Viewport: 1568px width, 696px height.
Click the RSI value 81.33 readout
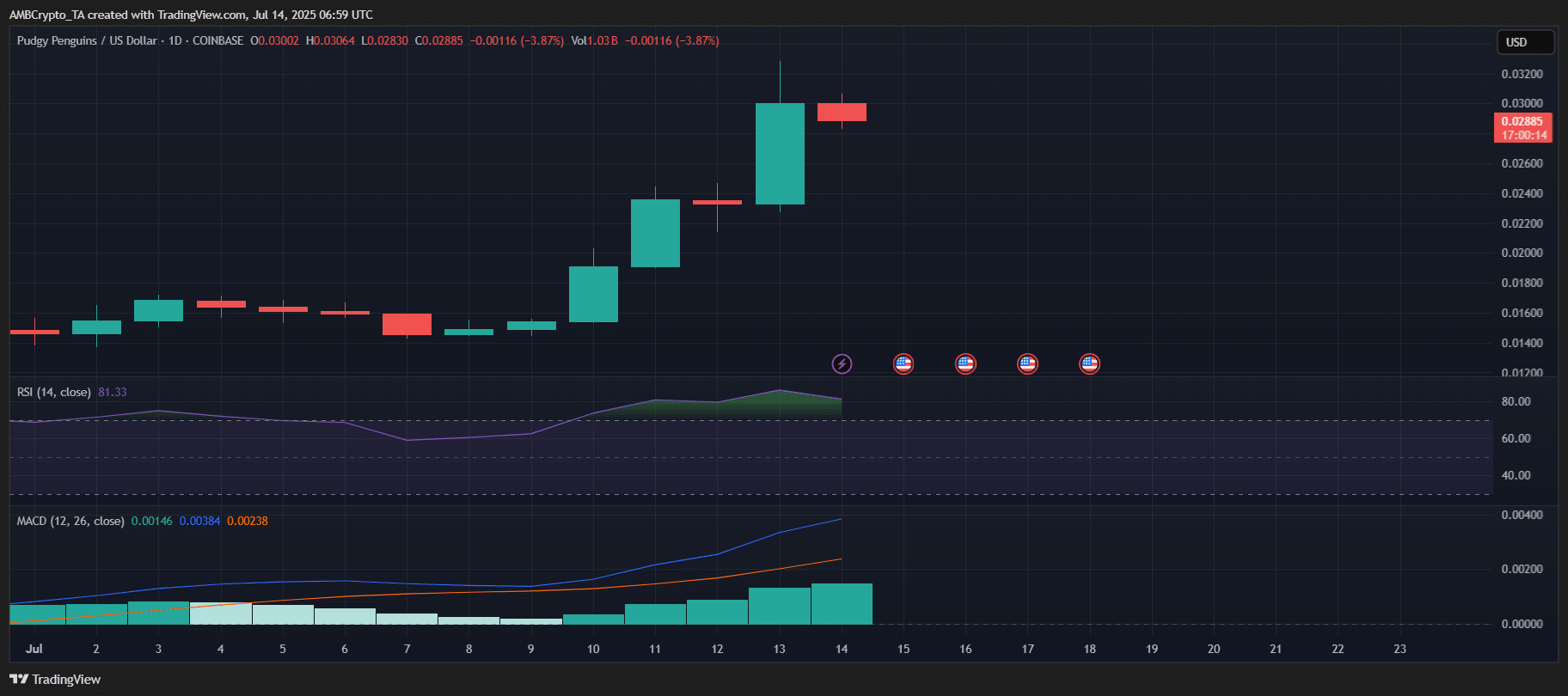pyautogui.click(x=113, y=393)
